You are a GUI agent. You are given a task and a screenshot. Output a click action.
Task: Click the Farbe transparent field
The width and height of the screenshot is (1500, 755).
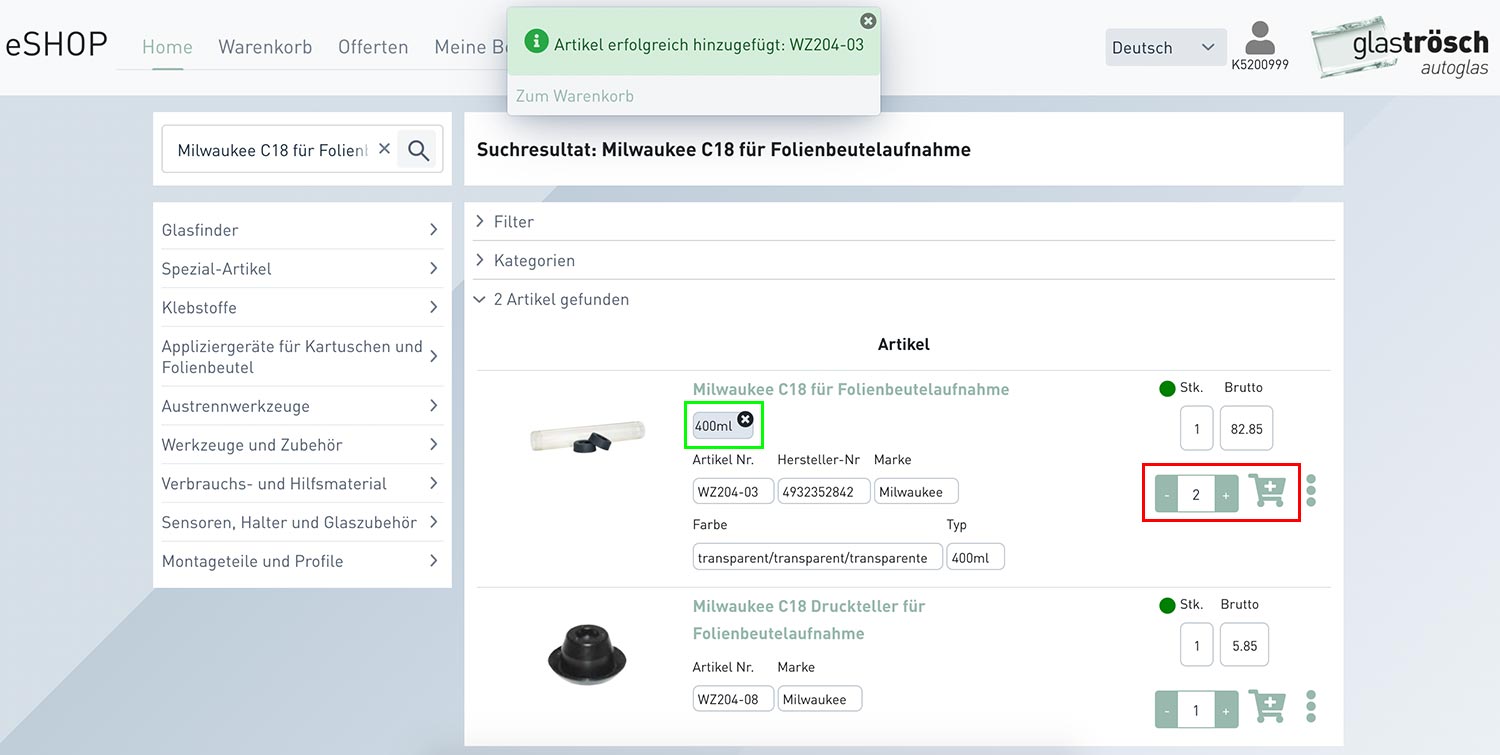pos(817,557)
